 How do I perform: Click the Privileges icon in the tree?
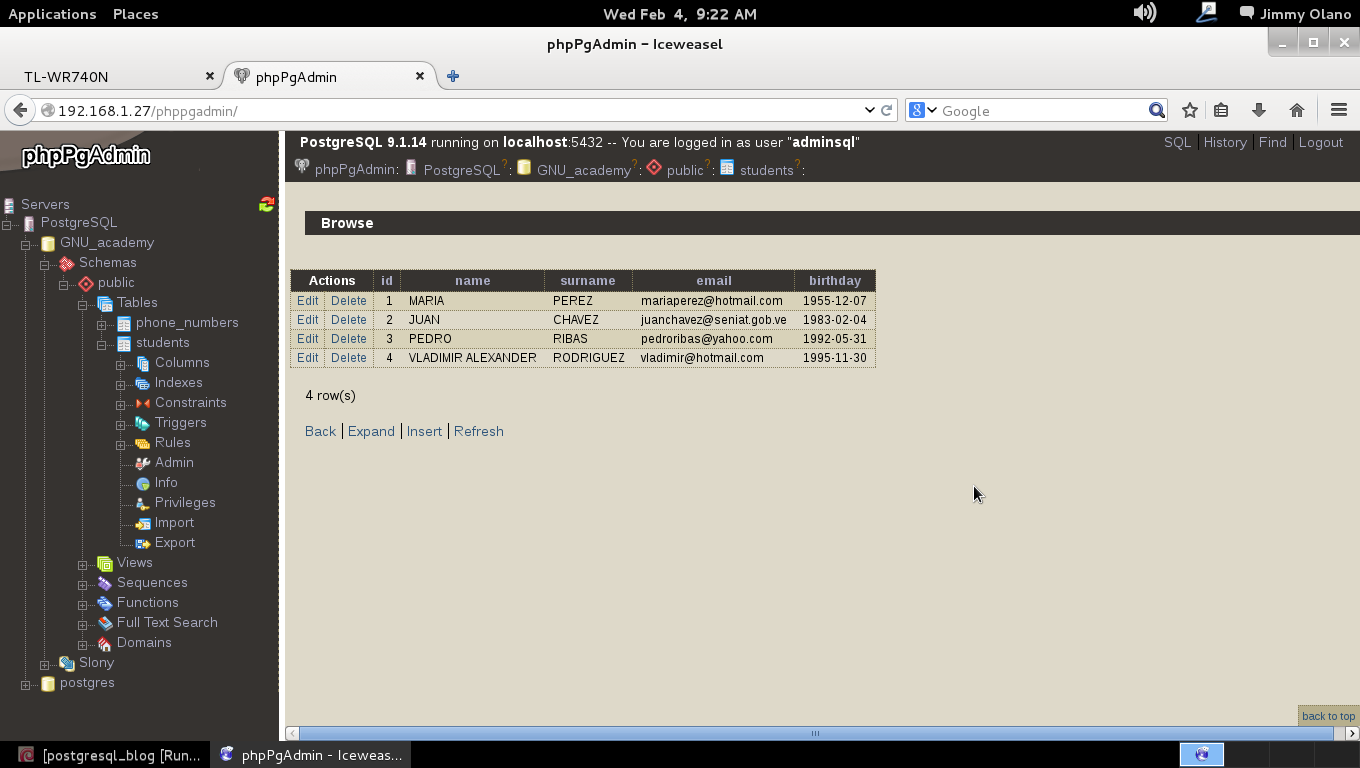(143, 503)
